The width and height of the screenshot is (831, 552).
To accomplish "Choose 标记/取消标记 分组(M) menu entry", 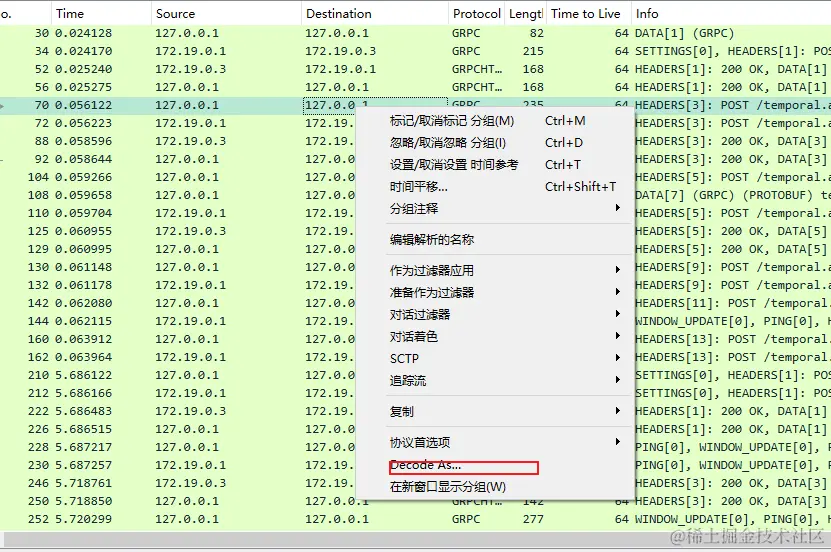I will coord(495,121).
